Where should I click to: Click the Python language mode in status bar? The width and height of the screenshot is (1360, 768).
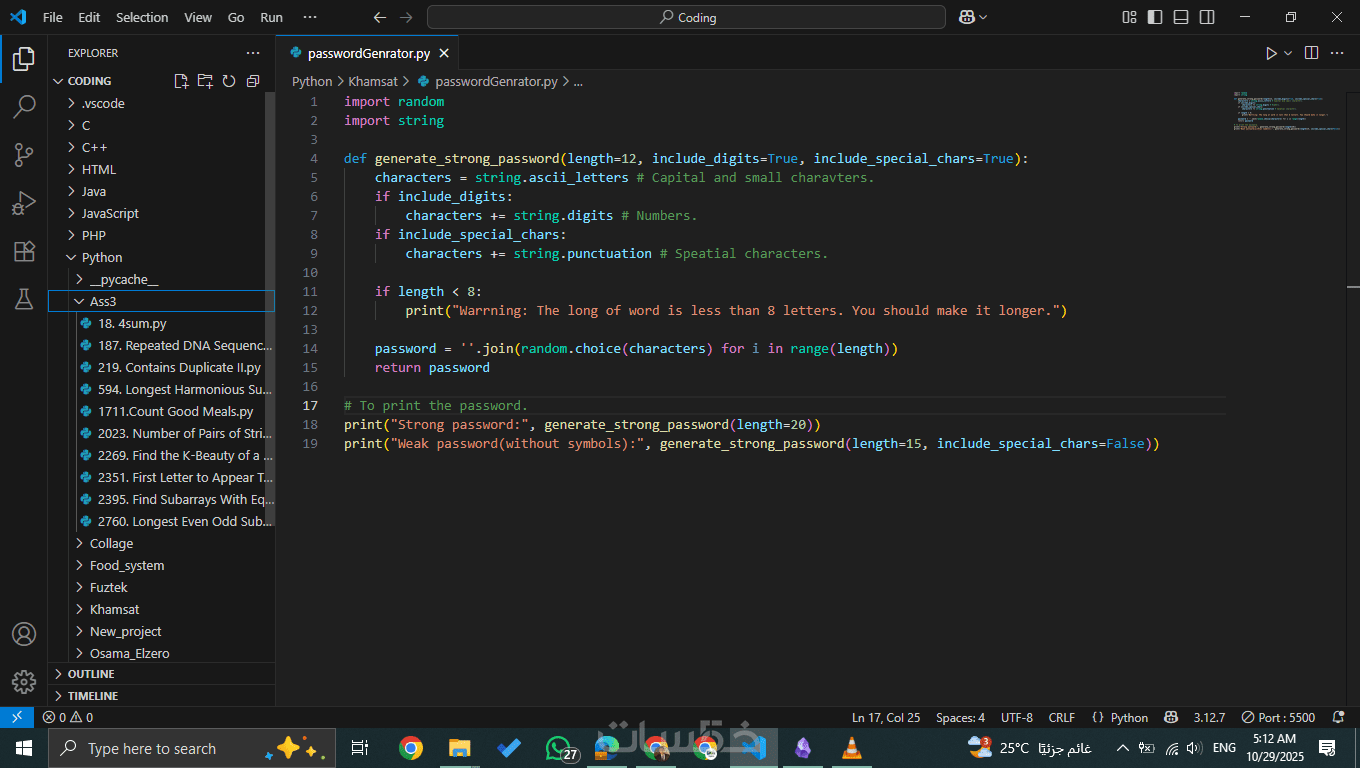[1129, 717]
